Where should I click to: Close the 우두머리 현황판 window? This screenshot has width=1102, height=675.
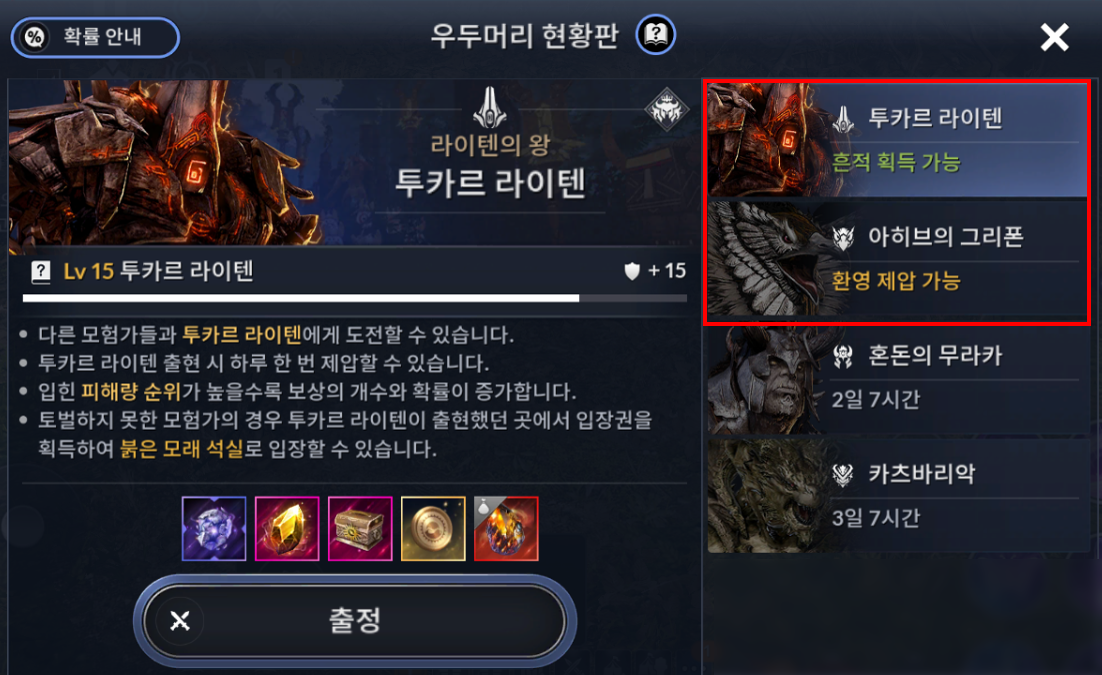(x=1054, y=37)
